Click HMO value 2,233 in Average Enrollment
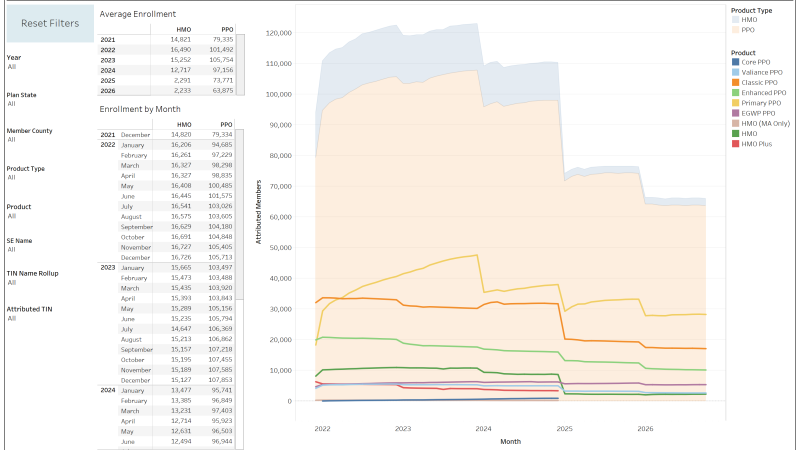Screen dimensions: 800x450 click(x=182, y=90)
